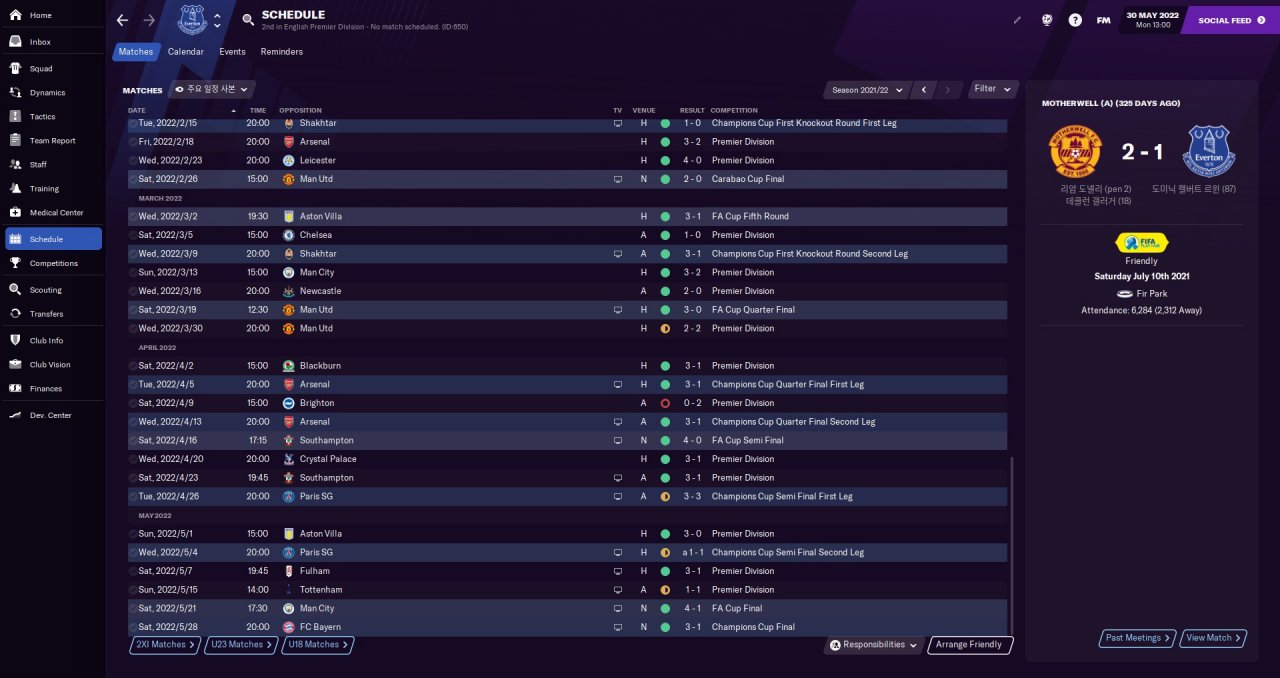
Task: Switch to the Calendar tab
Action: click(186, 52)
